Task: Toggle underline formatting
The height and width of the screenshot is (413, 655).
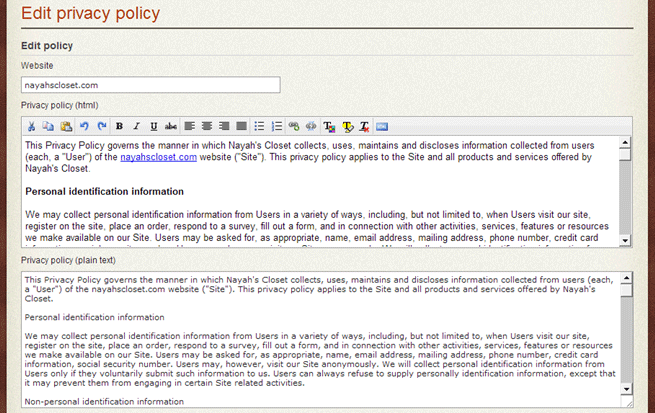Action: click(x=154, y=126)
